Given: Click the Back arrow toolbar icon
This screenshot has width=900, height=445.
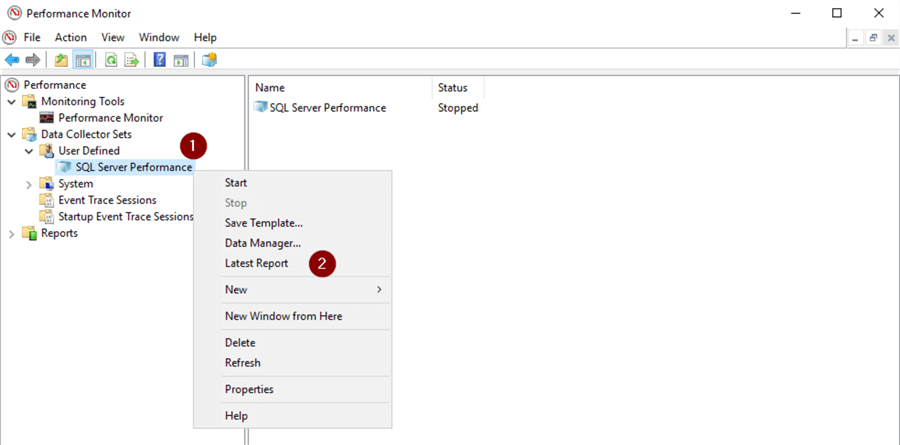Looking at the screenshot, I should pos(12,60).
